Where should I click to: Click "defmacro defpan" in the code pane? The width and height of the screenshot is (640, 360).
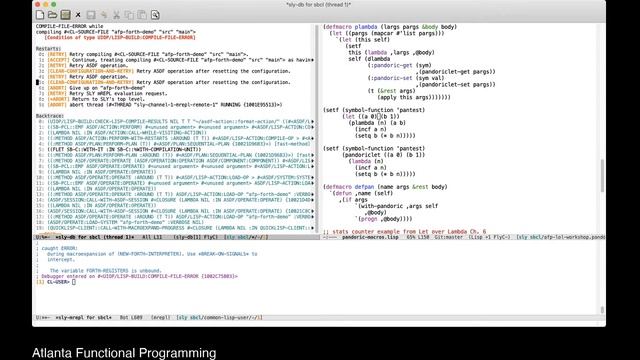coord(350,187)
